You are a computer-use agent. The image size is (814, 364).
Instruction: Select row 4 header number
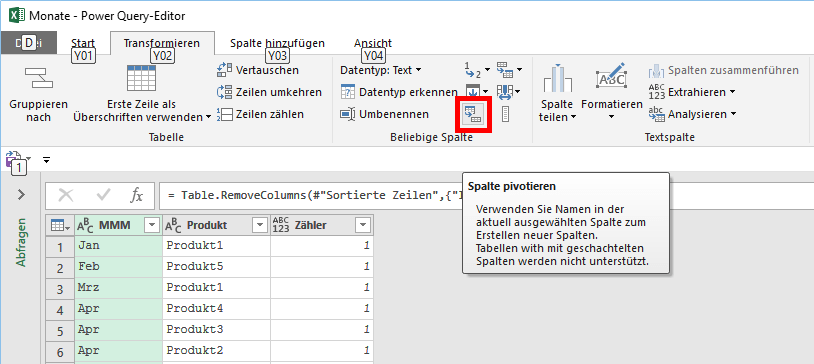pyautogui.click(x=60, y=309)
